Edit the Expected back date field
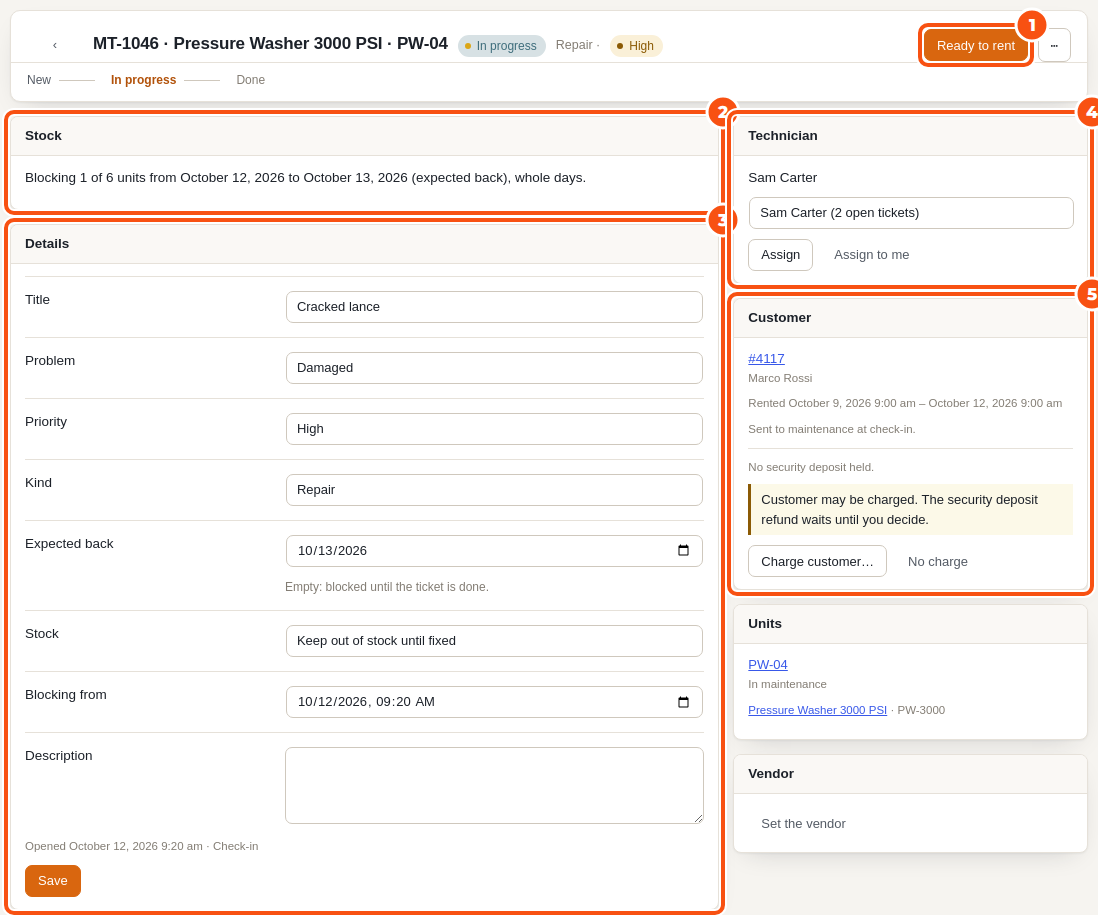 coord(494,551)
